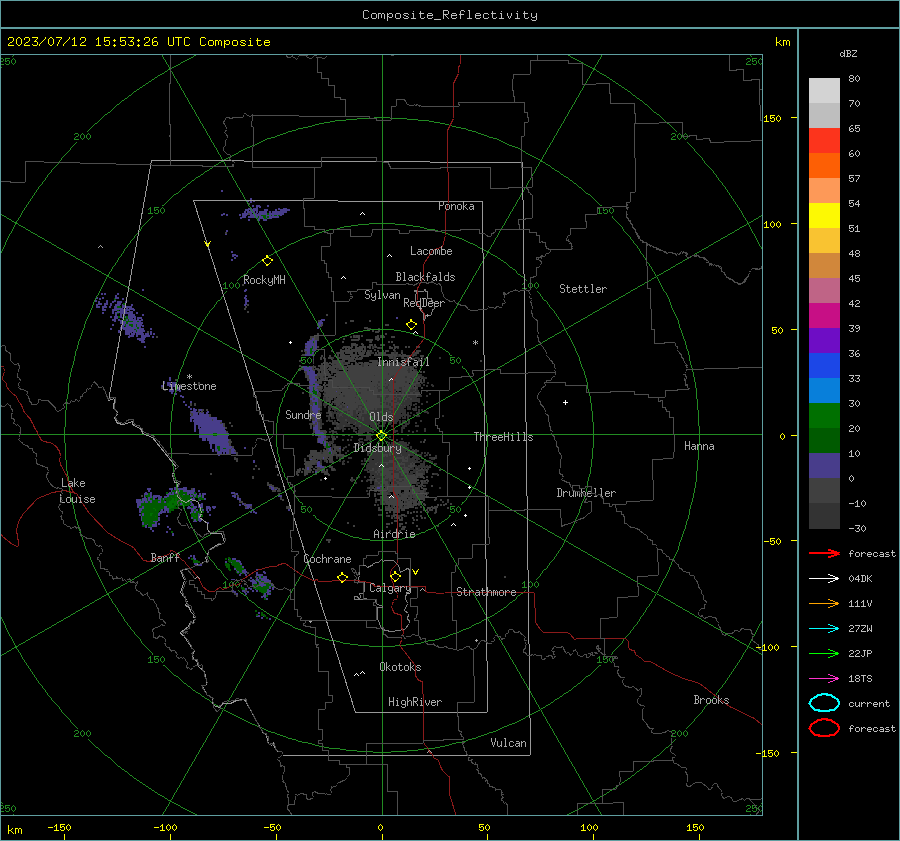Click the Composite_Reflectivity title
The width and height of the screenshot is (900, 841).
[449, 15]
